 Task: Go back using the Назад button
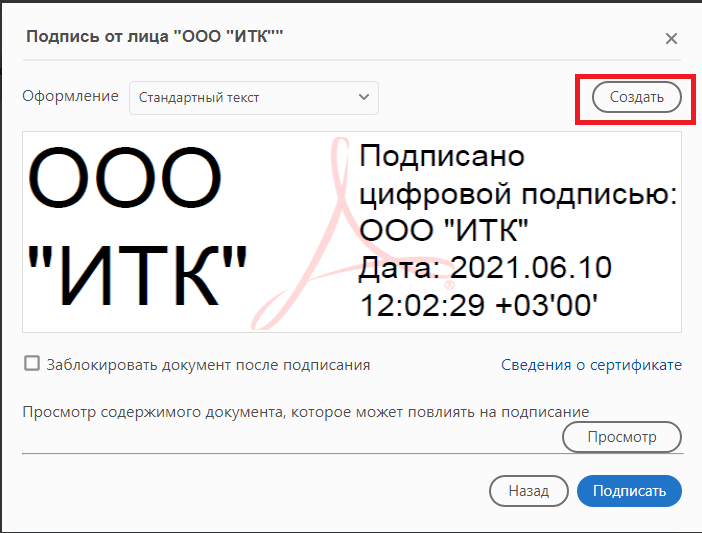[x=528, y=491]
